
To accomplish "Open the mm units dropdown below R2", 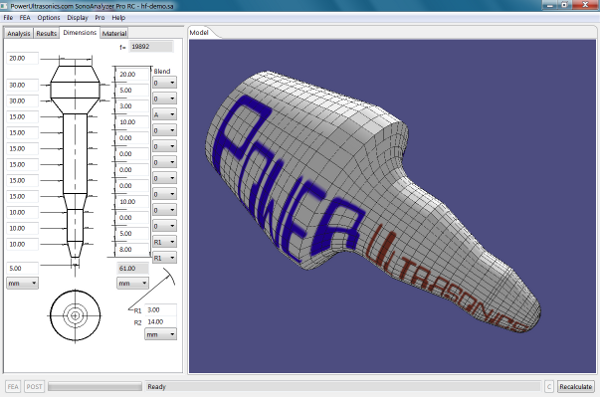I will [x=160, y=334].
